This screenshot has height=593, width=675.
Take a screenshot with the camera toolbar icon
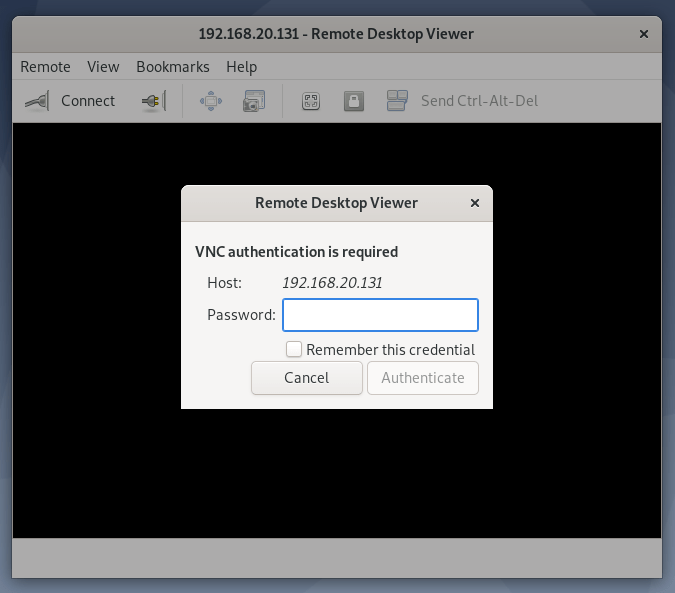[254, 101]
